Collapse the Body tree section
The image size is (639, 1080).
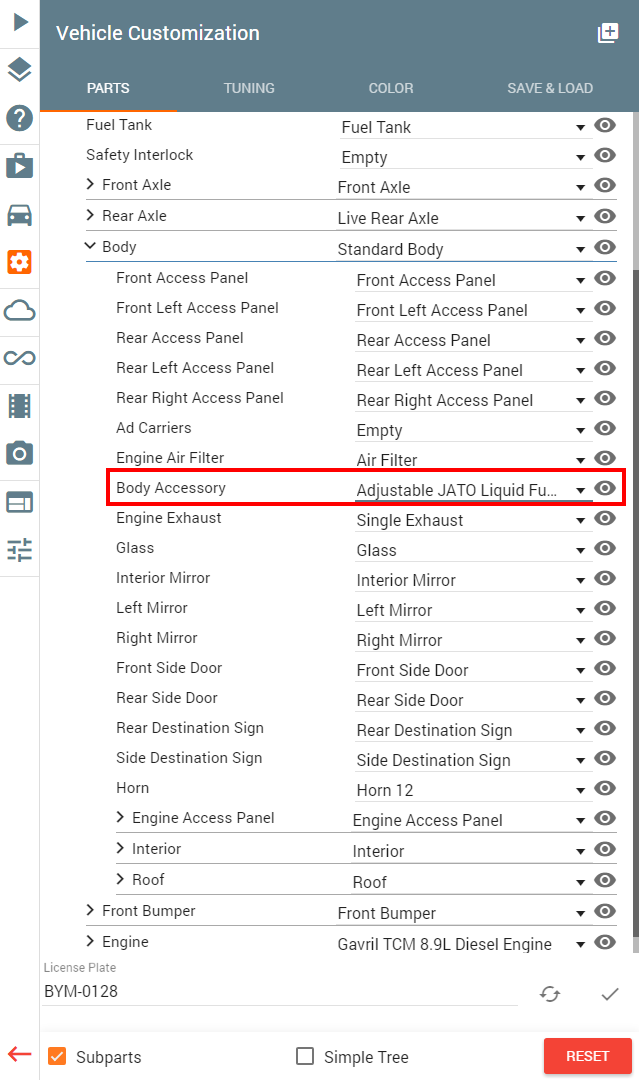coord(90,245)
